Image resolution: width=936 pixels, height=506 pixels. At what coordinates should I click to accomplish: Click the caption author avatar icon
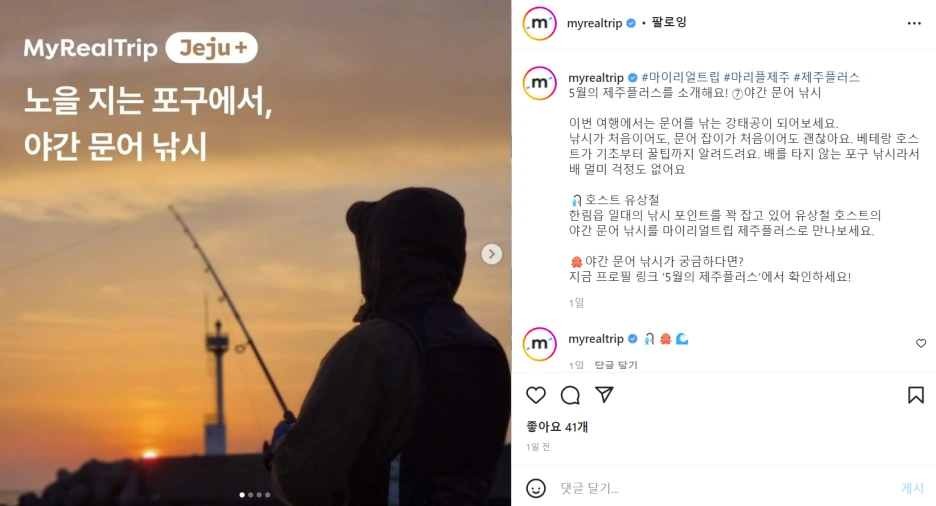coord(540,83)
